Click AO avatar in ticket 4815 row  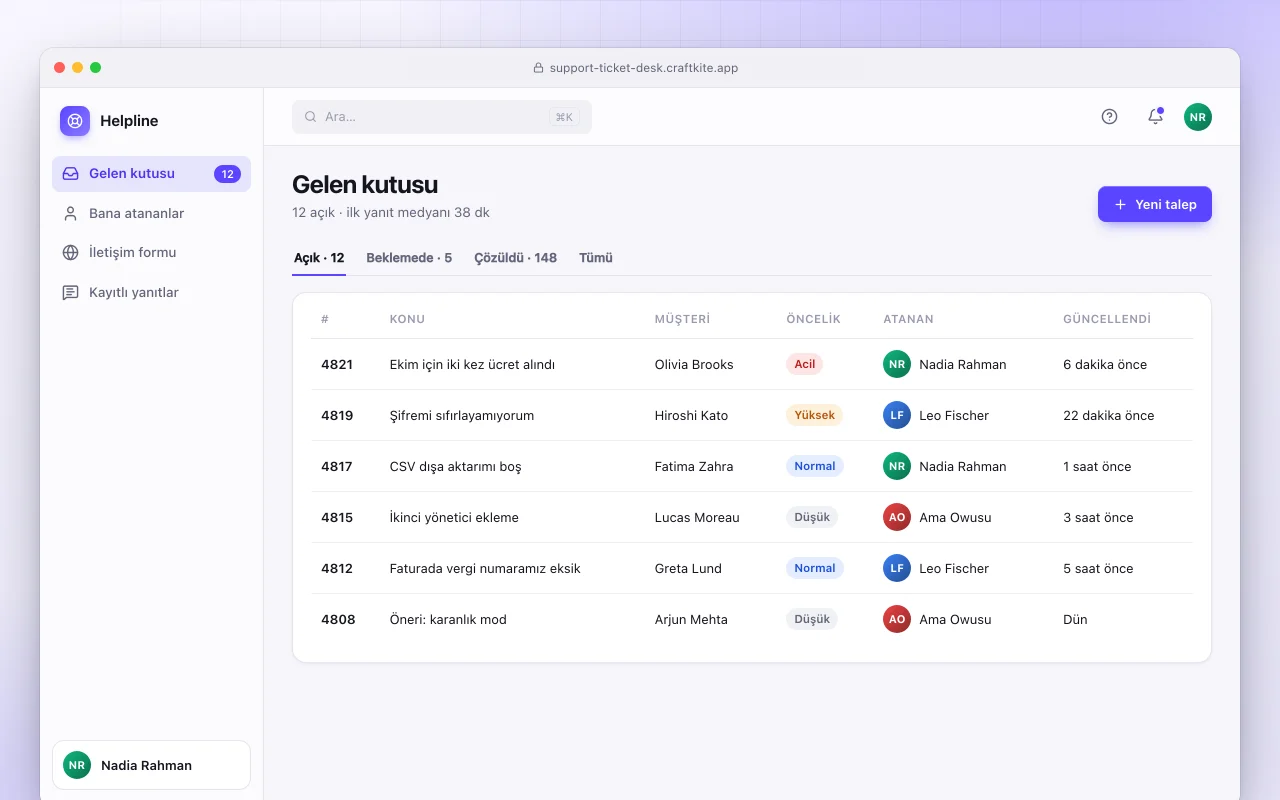point(897,517)
